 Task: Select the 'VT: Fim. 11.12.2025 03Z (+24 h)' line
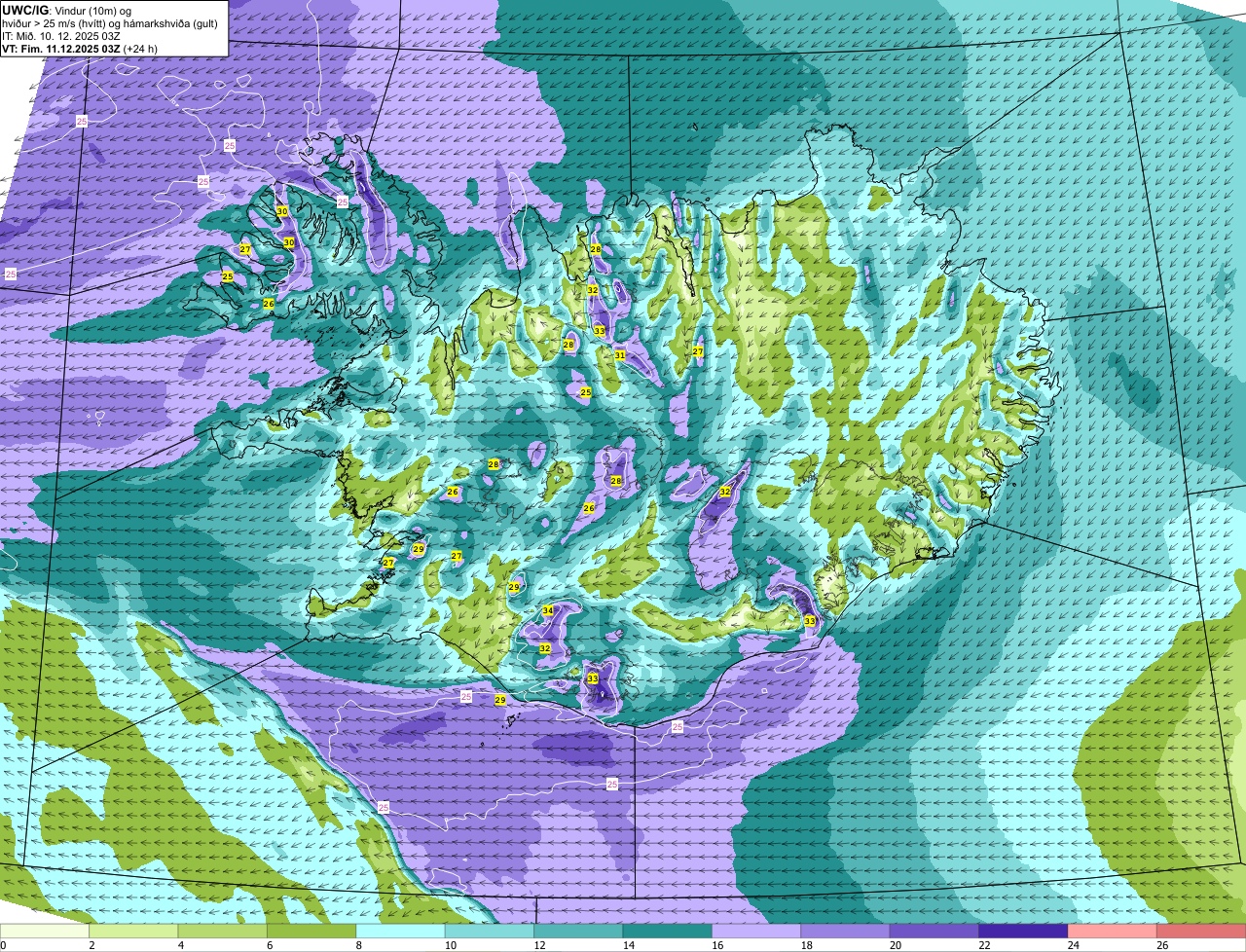click(80, 49)
